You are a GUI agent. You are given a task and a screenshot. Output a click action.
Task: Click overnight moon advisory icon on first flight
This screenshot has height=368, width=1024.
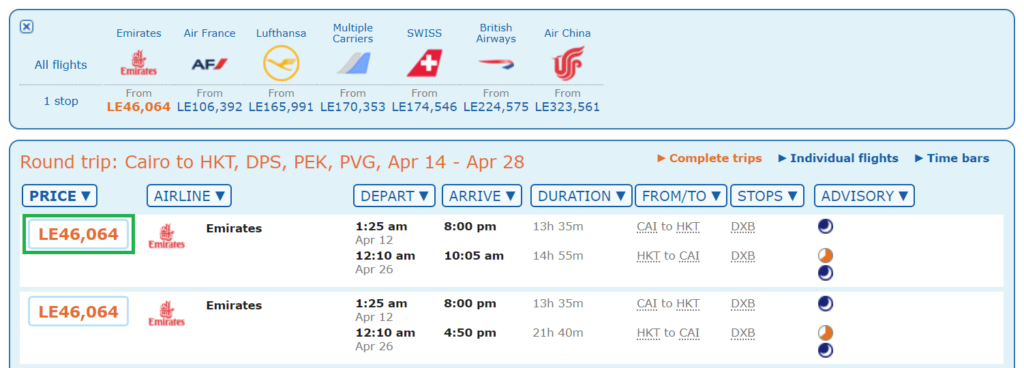tap(825, 226)
